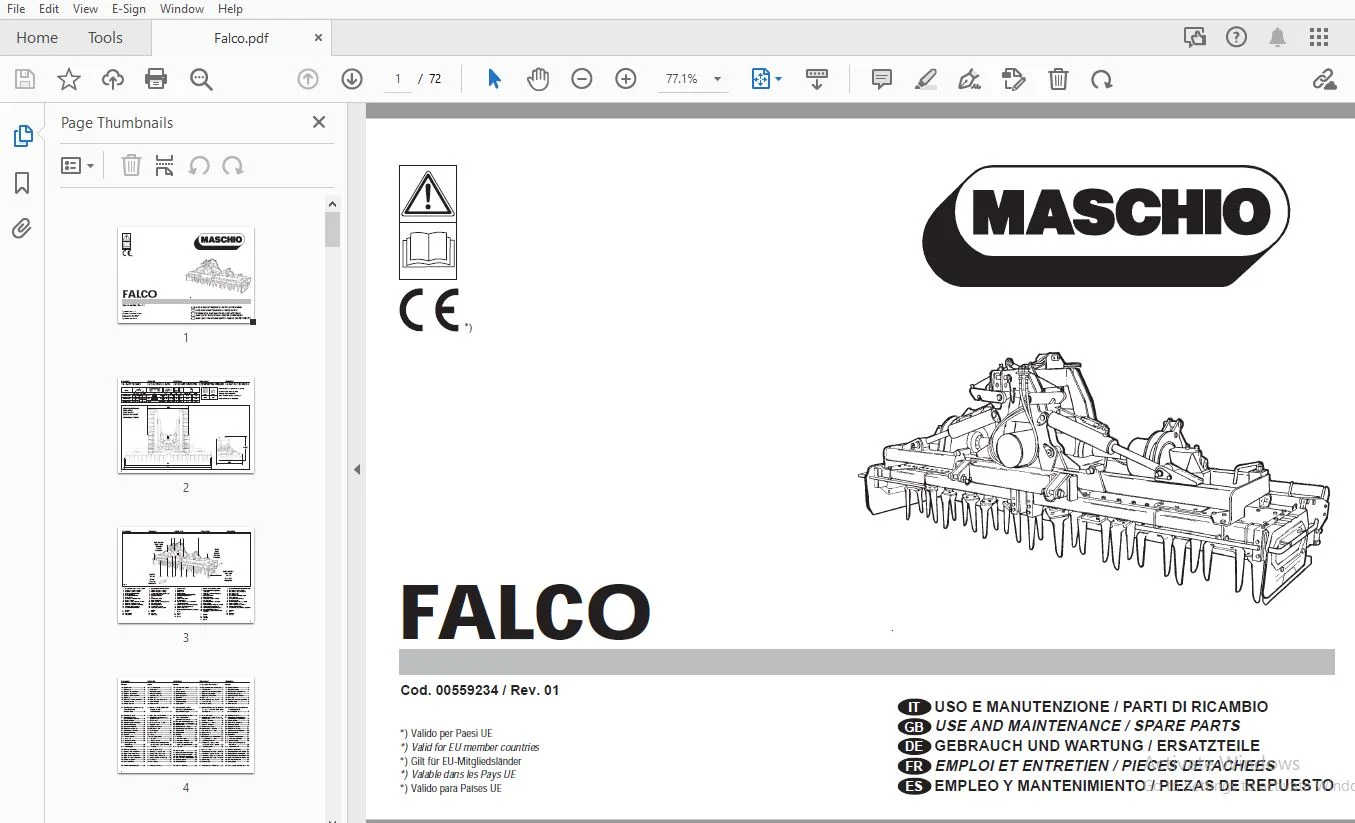This screenshot has height=823, width=1355.
Task: Select page 4 thumbnail
Action: (x=186, y=725)
